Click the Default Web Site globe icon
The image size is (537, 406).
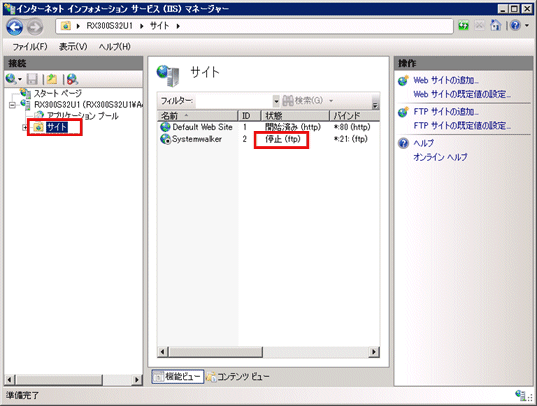[x=165, y=127]
